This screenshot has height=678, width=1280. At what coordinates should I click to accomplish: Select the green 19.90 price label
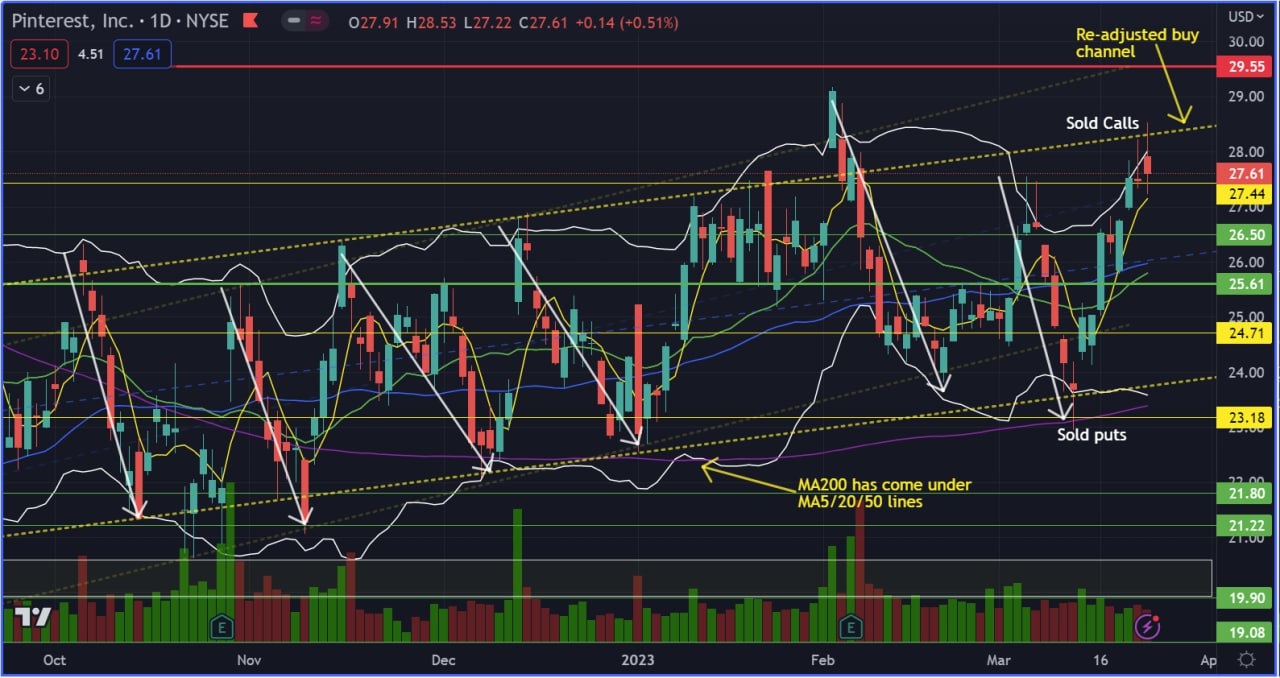coord(1243,598)
